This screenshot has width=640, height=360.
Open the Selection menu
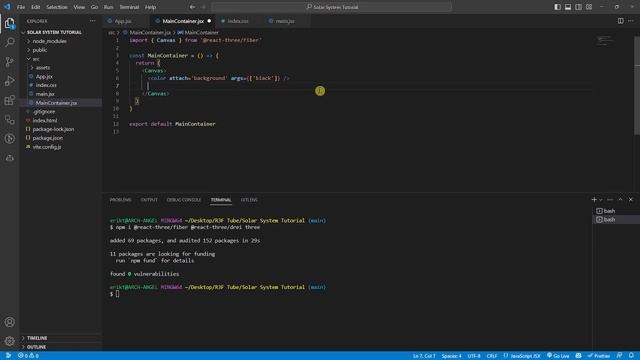pos(57,7)
